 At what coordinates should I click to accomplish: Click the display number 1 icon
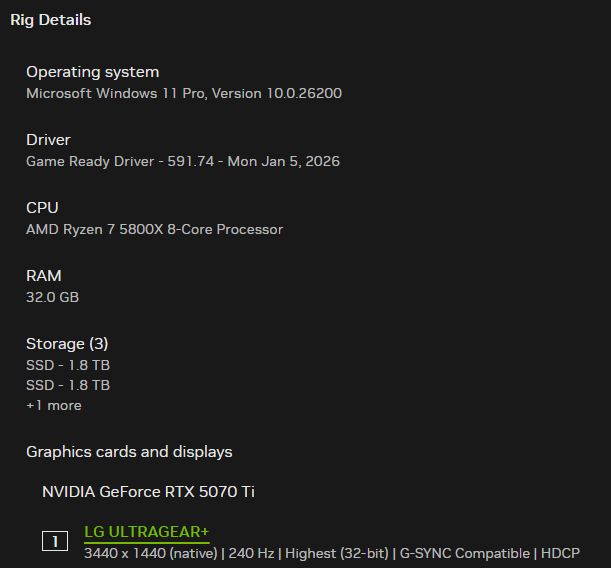(x=55, y=541)
